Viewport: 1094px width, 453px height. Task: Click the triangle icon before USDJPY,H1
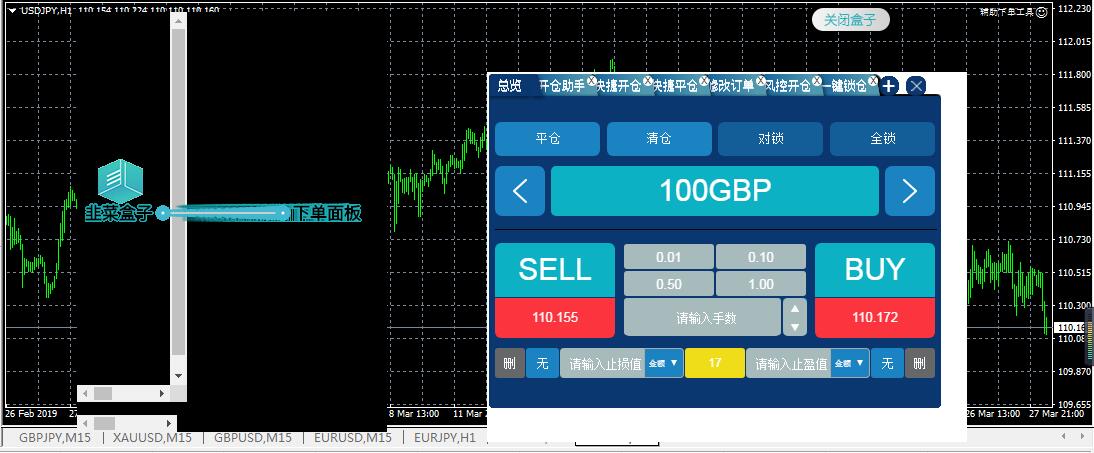tap(13, 10)
